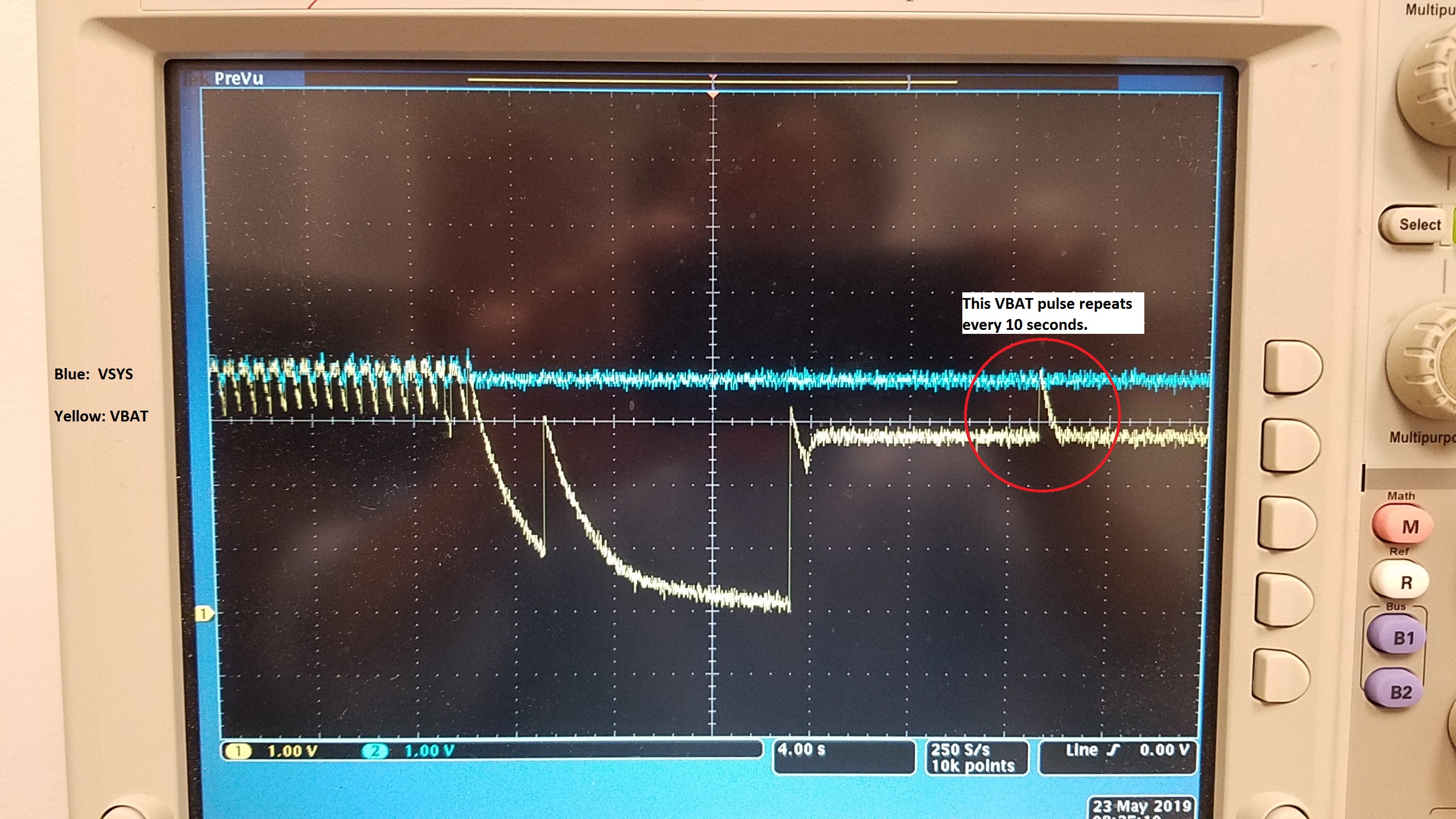Tap the yellow channel 1 badge in readout

tap(238, 751)
